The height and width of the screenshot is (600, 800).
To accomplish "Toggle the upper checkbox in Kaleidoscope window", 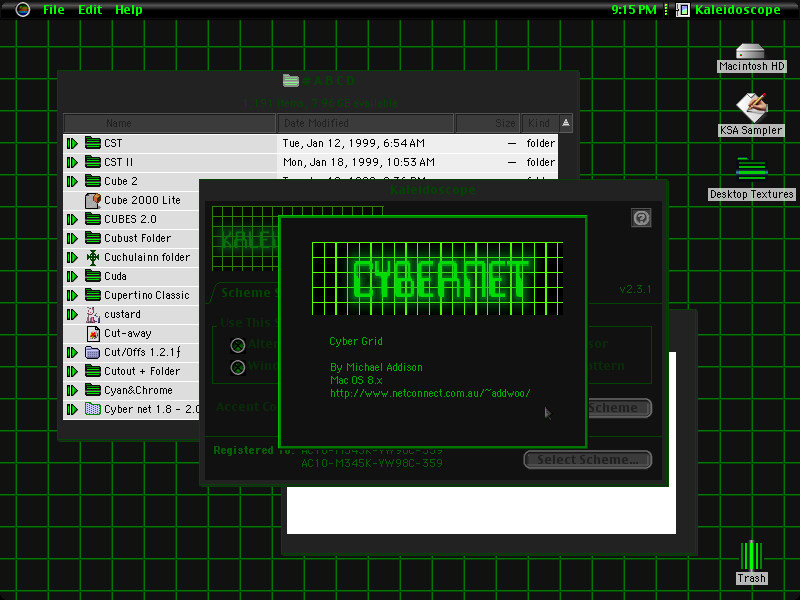I will click(237, 345).
